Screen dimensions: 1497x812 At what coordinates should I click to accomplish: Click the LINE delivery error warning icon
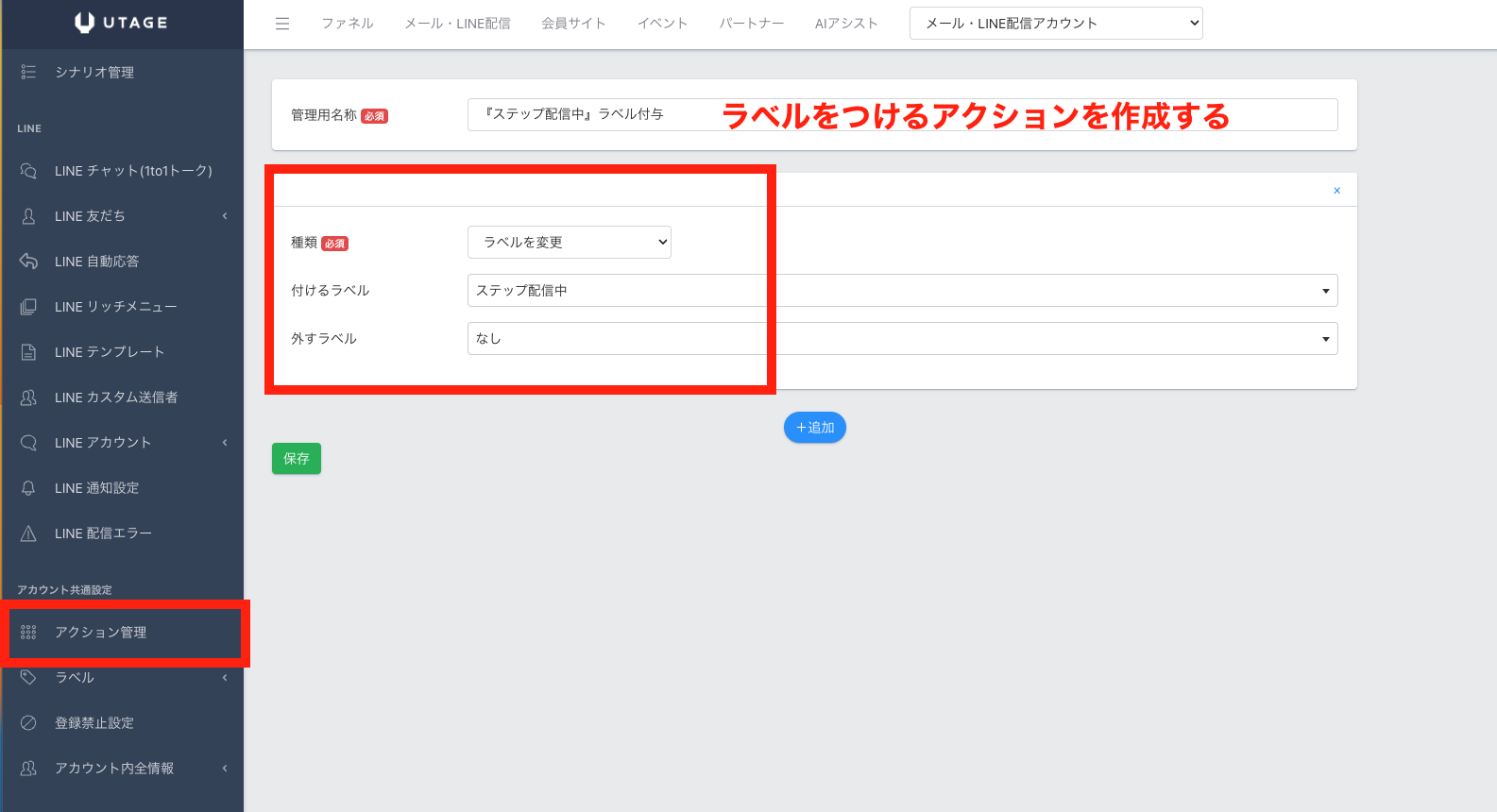28,533
